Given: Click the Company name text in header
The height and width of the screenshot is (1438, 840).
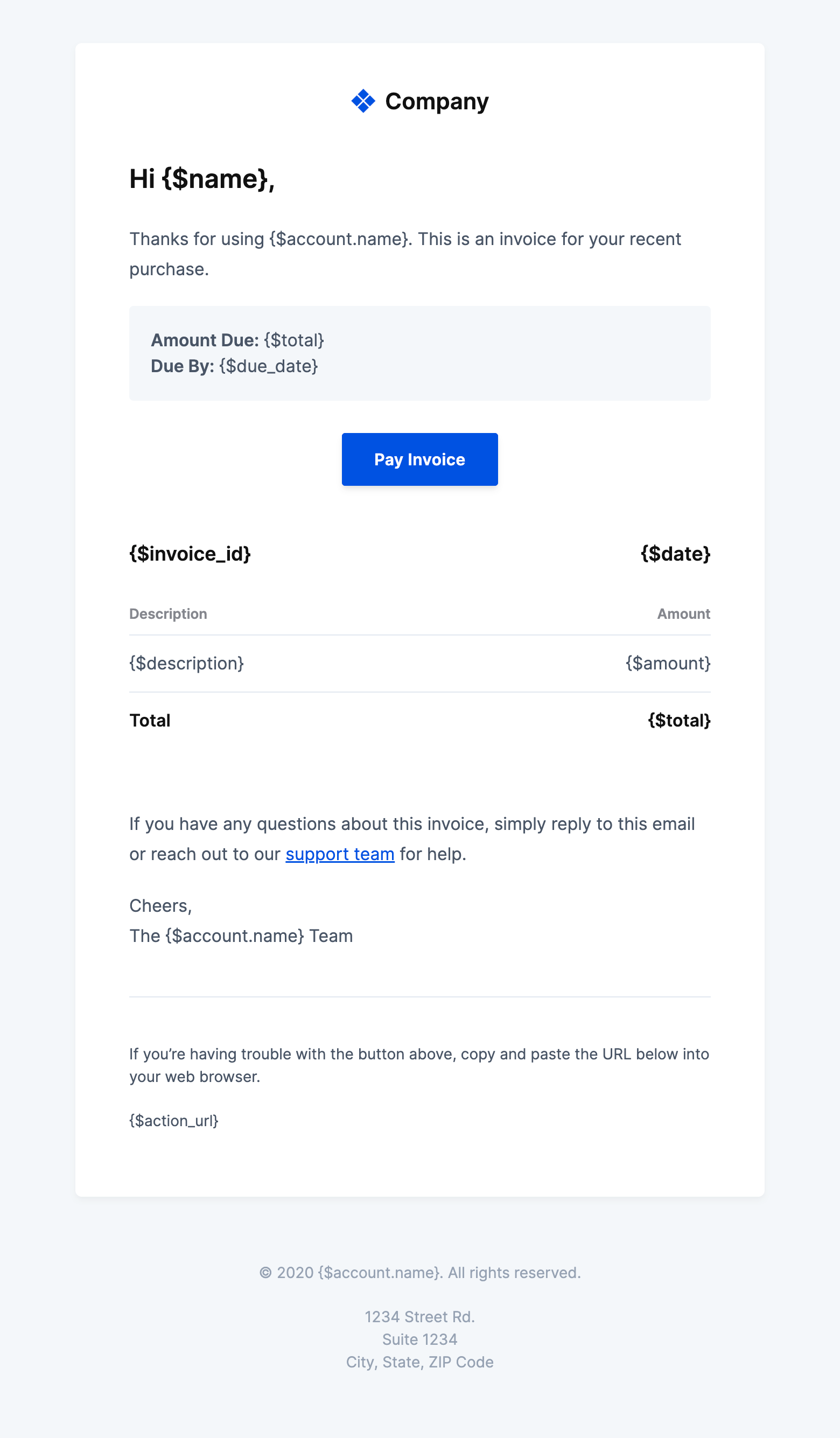Looking at the screenshot, I should (x=437, y=102).
